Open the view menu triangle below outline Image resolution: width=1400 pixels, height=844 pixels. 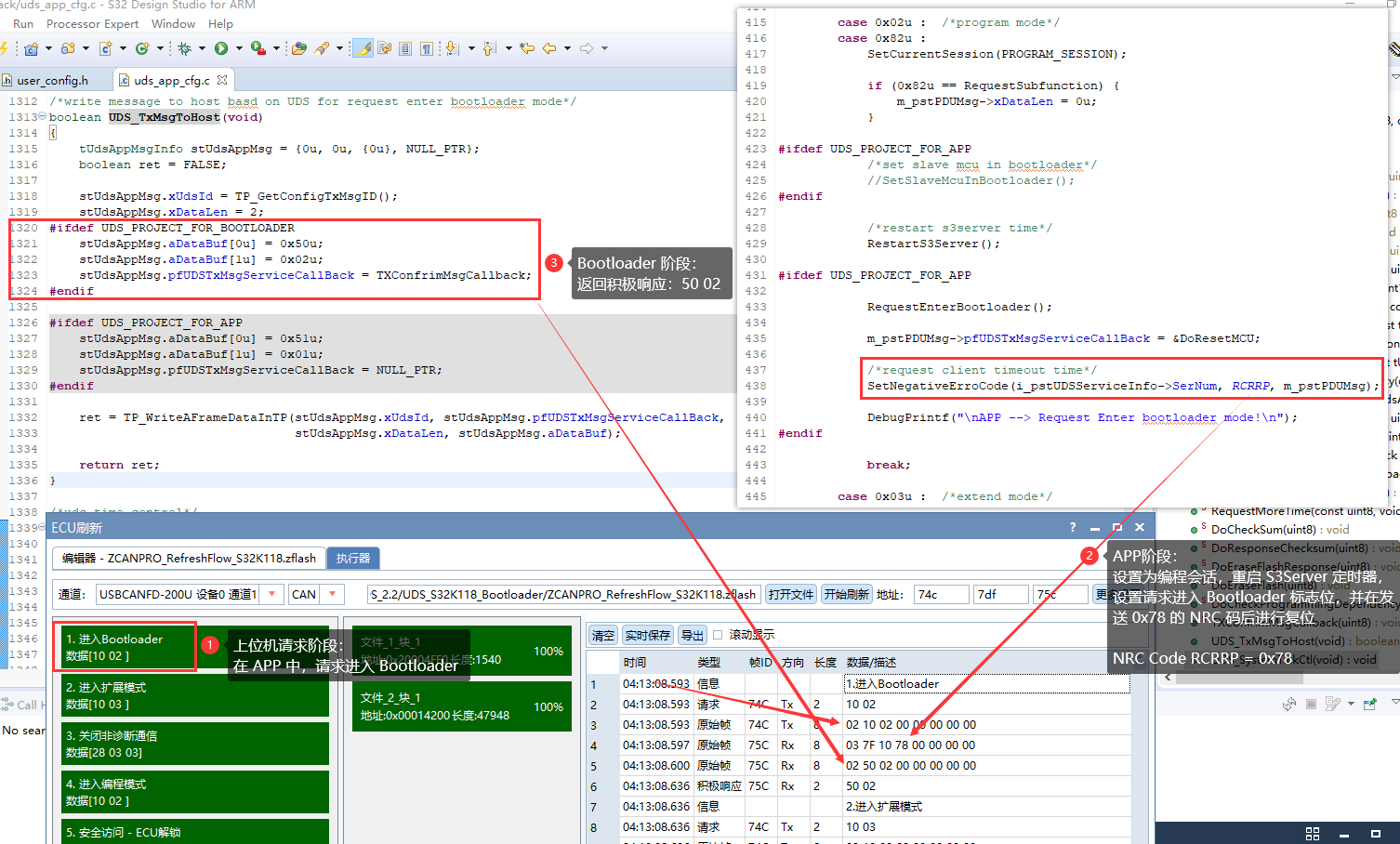point(1394,703)
